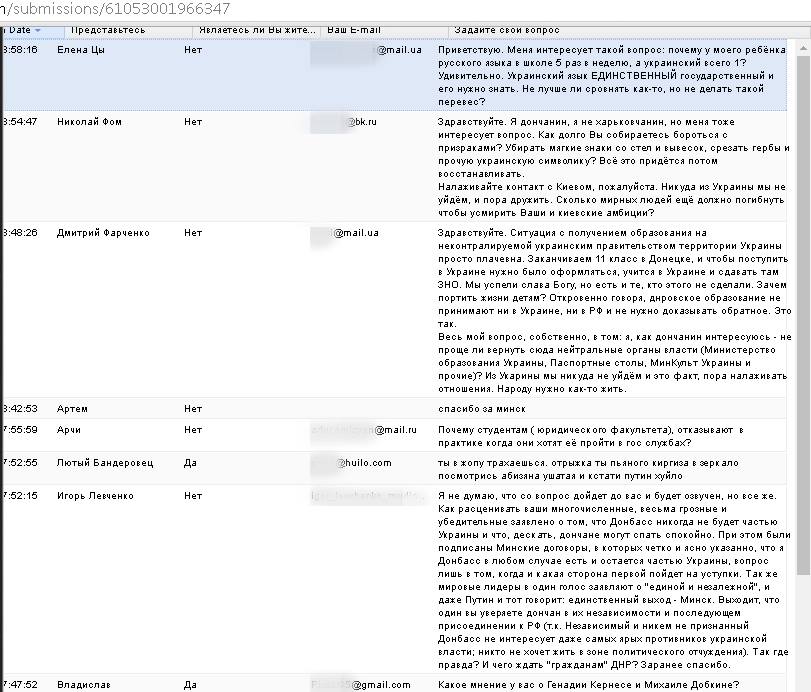This screenshot has width=811, height=692.
Task: Click the 'Нет' value in Елена Цы row
Action: (x=193, y=49)
